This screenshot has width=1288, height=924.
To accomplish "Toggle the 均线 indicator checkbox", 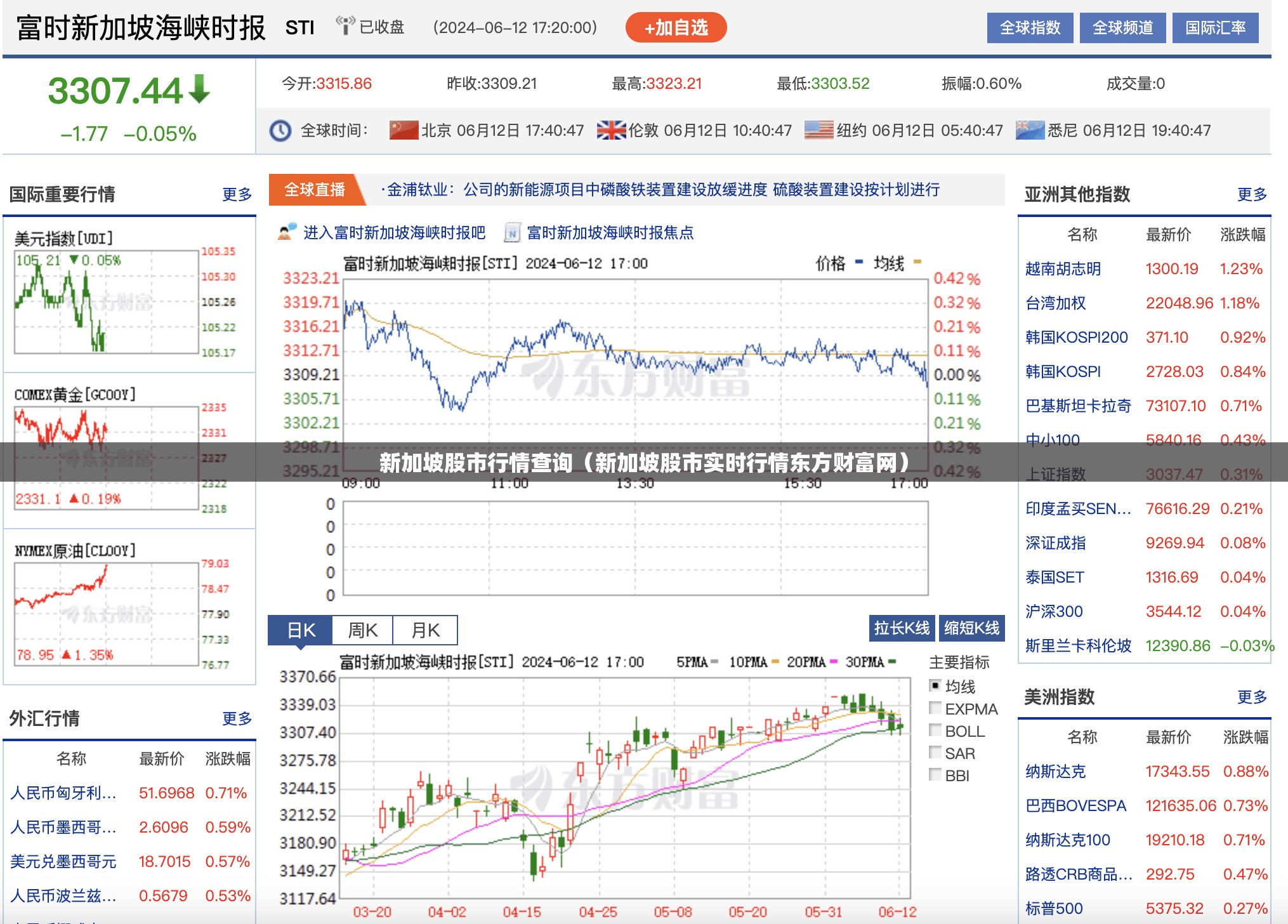I will tap(935, 686).
